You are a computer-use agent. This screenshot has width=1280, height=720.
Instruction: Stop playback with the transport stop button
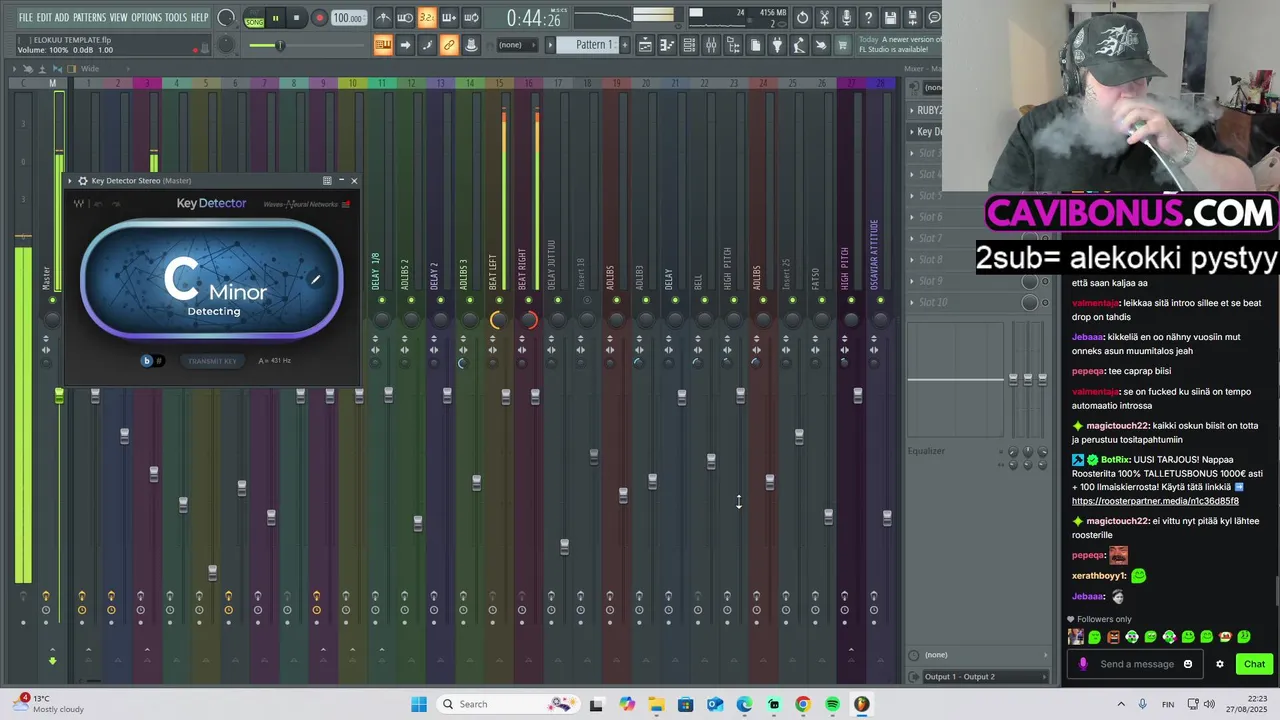[x=296, y=18]
